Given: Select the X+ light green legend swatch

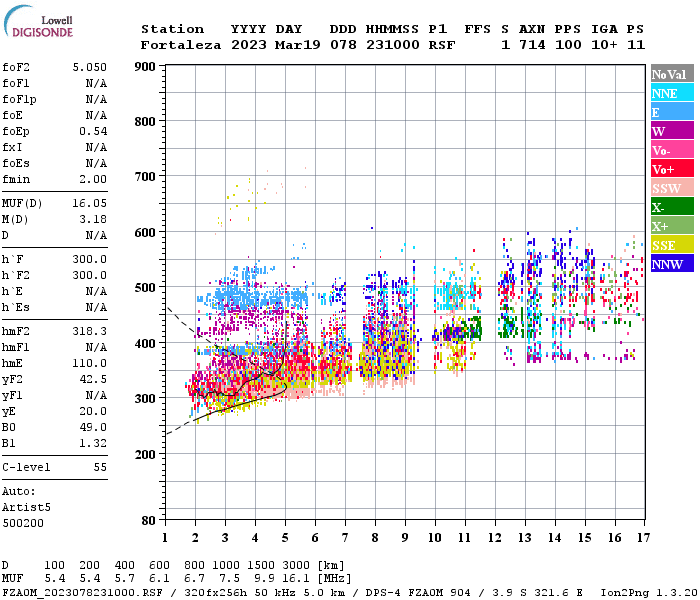Looking at the screenshot, I should (672, 226).
